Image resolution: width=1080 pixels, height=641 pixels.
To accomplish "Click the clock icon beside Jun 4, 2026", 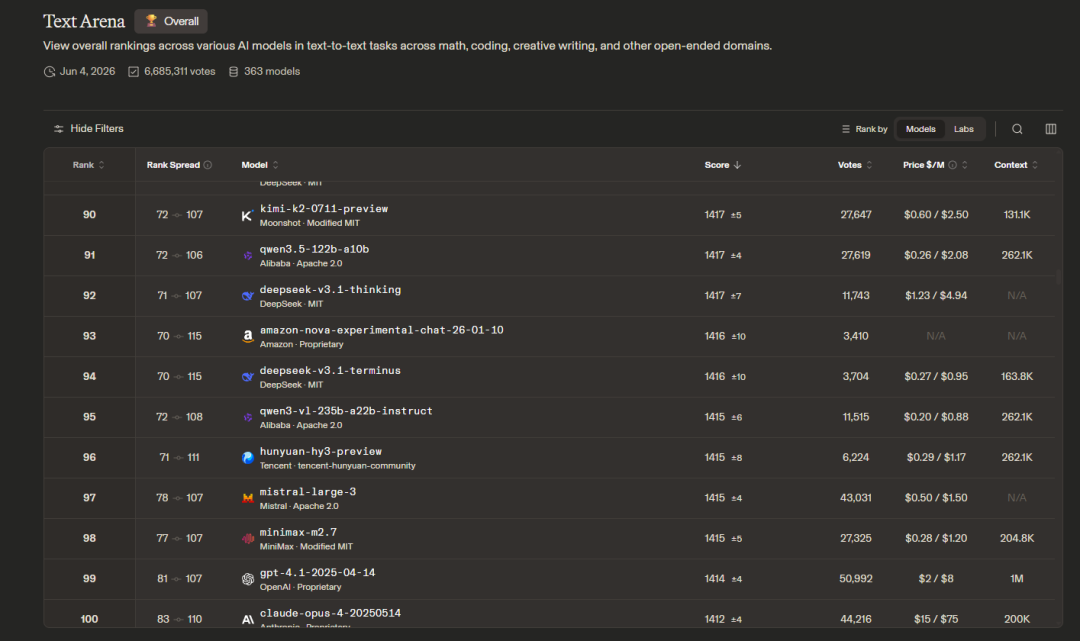I will click(x=50, y=72).
